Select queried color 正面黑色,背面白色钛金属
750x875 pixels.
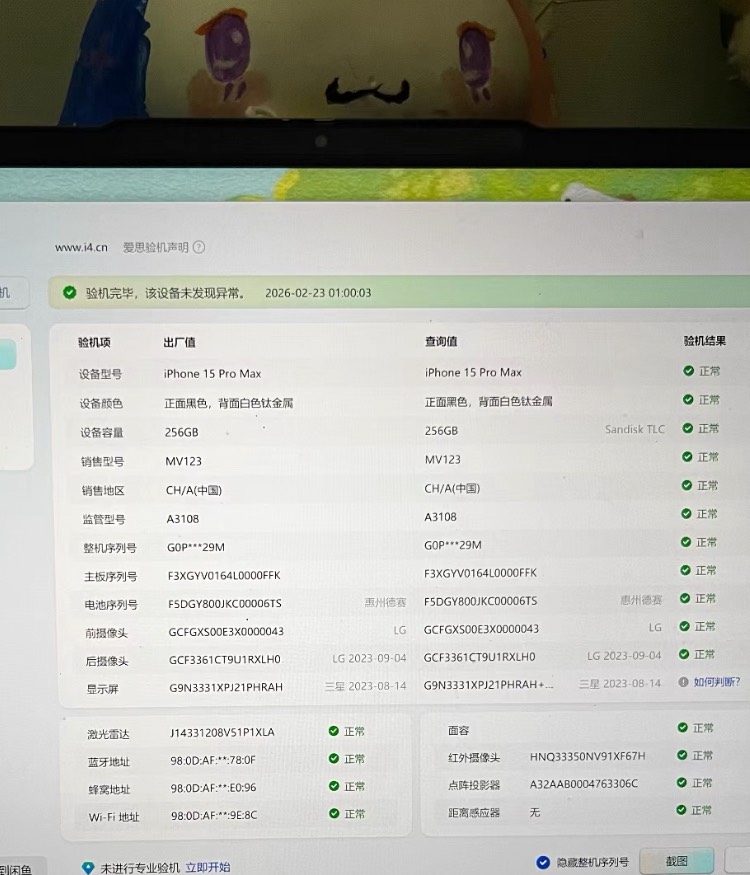click(488, 401)
